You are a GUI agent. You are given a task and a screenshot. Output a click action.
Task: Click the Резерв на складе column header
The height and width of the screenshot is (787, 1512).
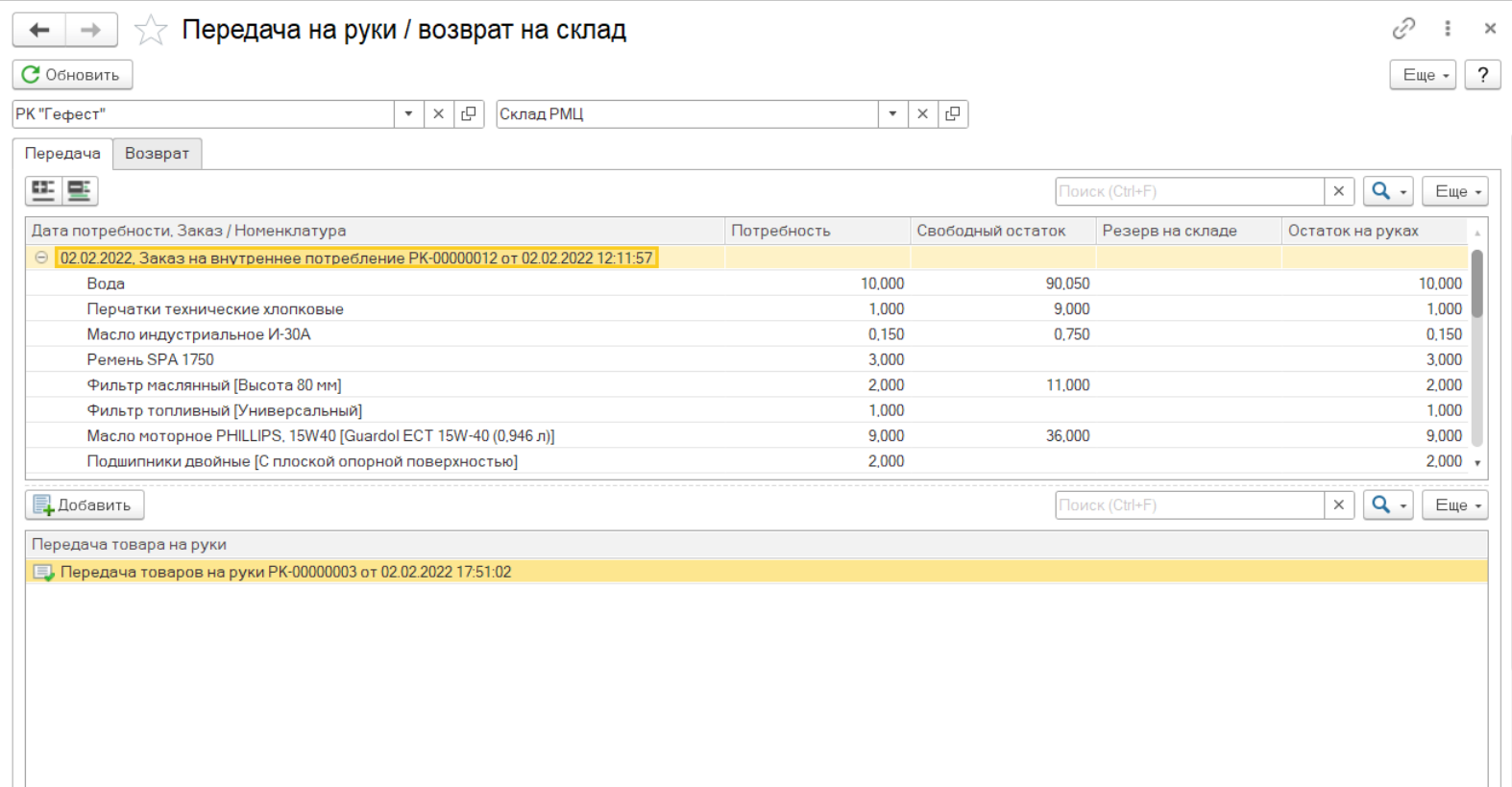coord(1188,231)
